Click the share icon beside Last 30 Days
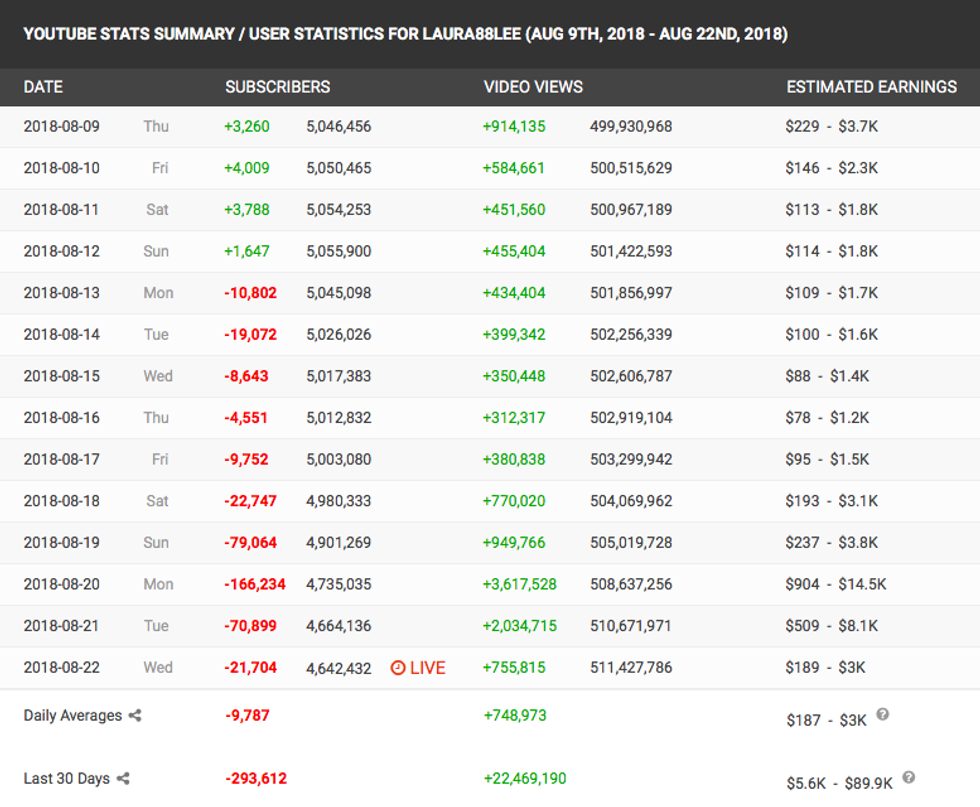The height and width of the screenshot is (807, 980). point(123,779)
